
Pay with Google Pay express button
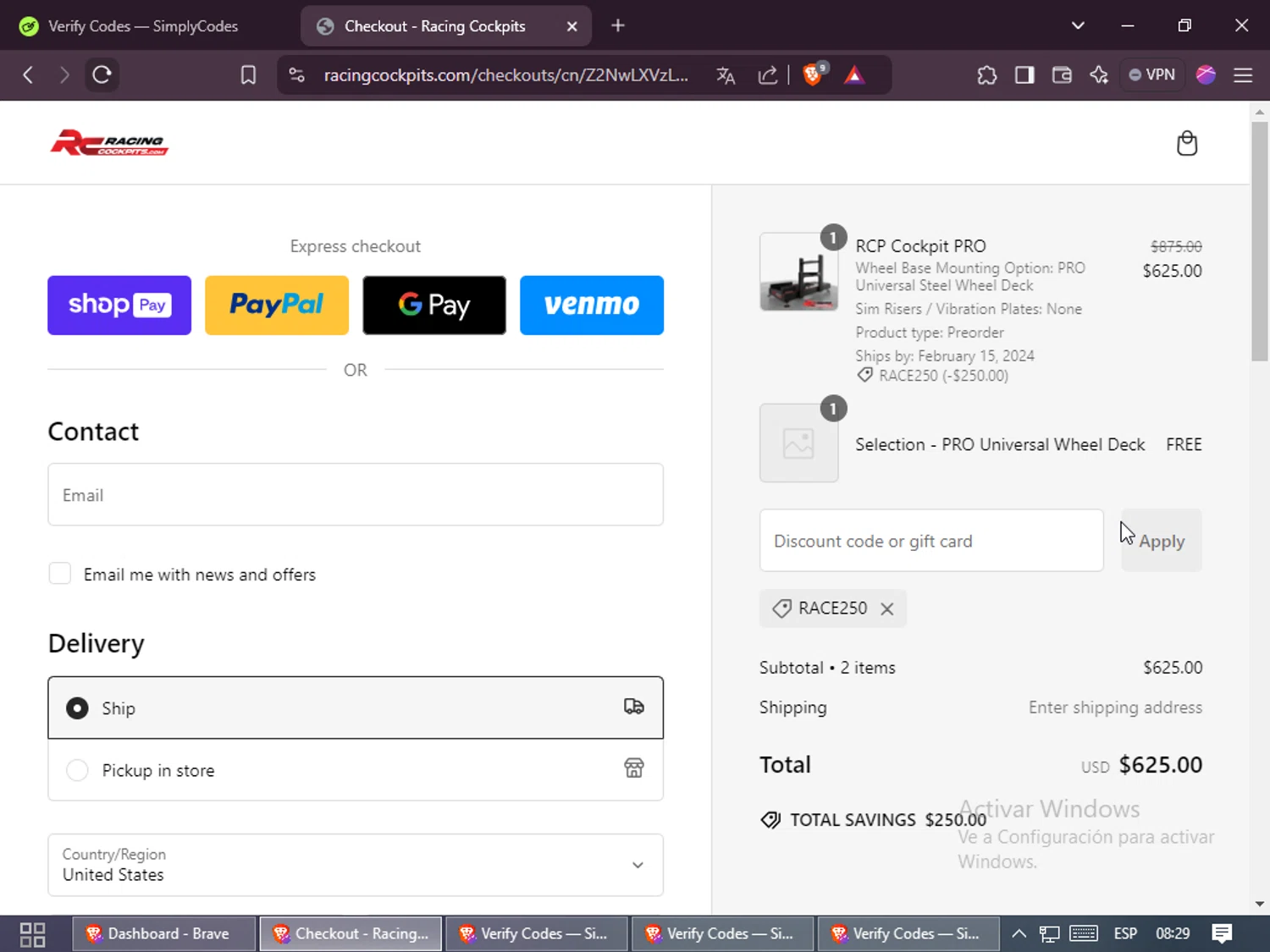434,305
